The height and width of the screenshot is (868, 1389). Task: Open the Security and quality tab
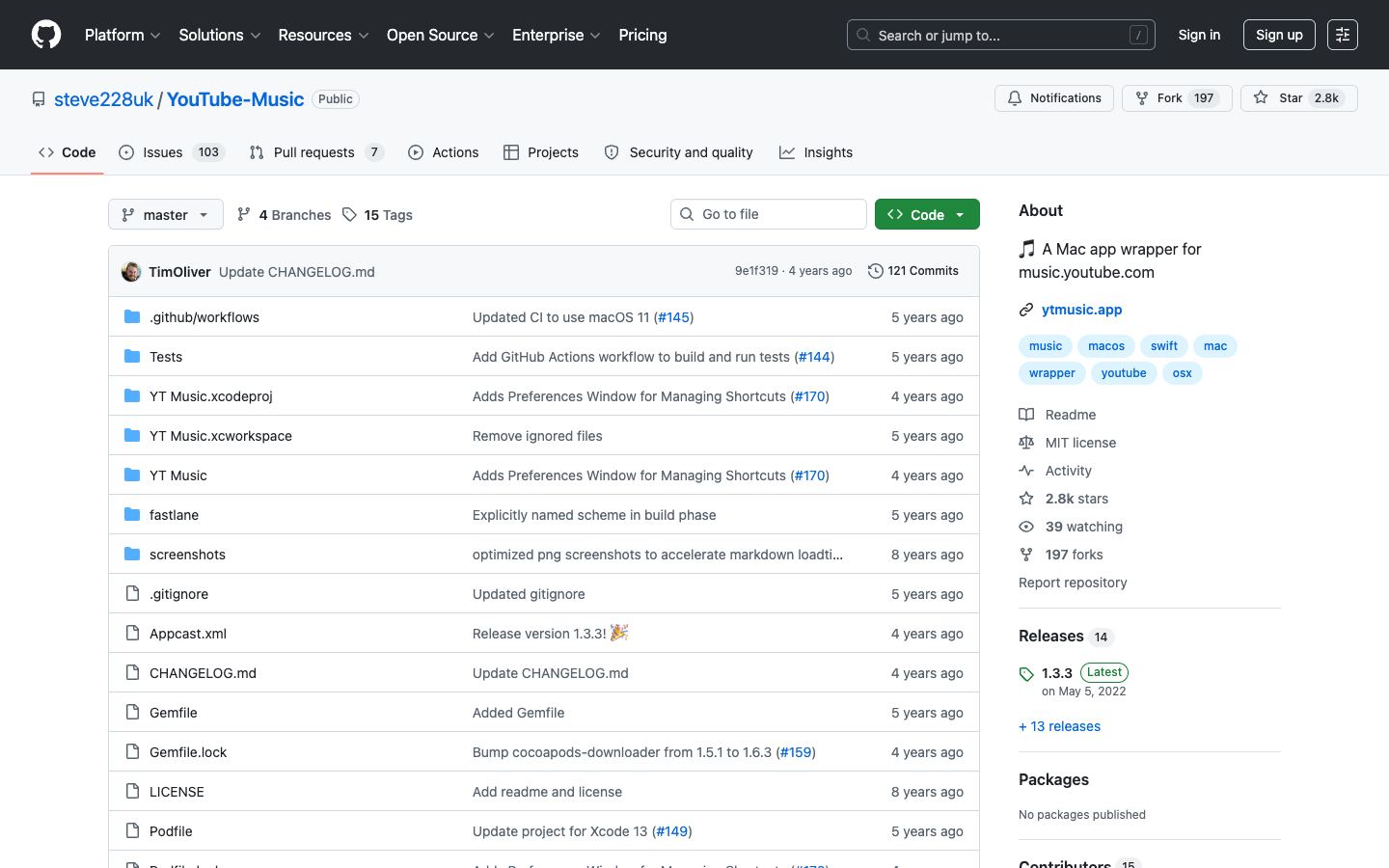click(x=678, y=152)
